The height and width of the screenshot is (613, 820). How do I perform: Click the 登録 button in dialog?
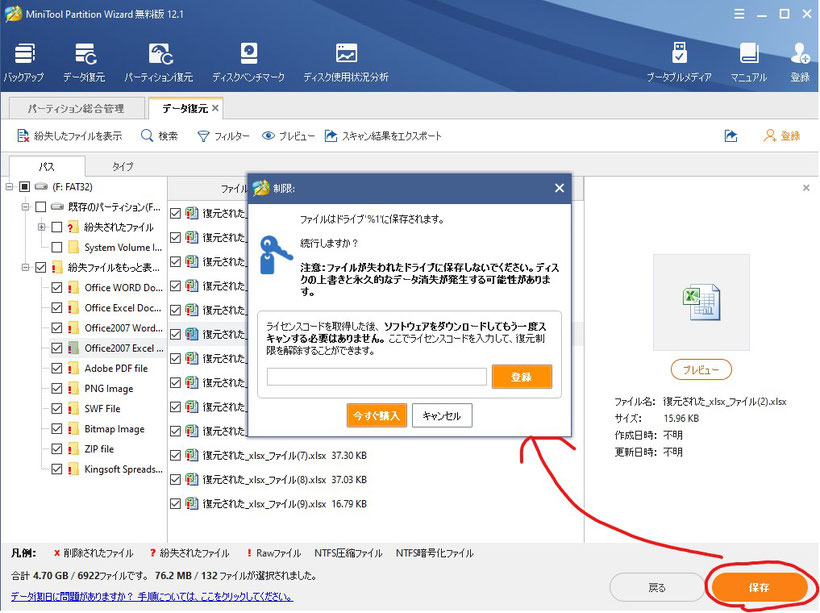click(521, 377)
